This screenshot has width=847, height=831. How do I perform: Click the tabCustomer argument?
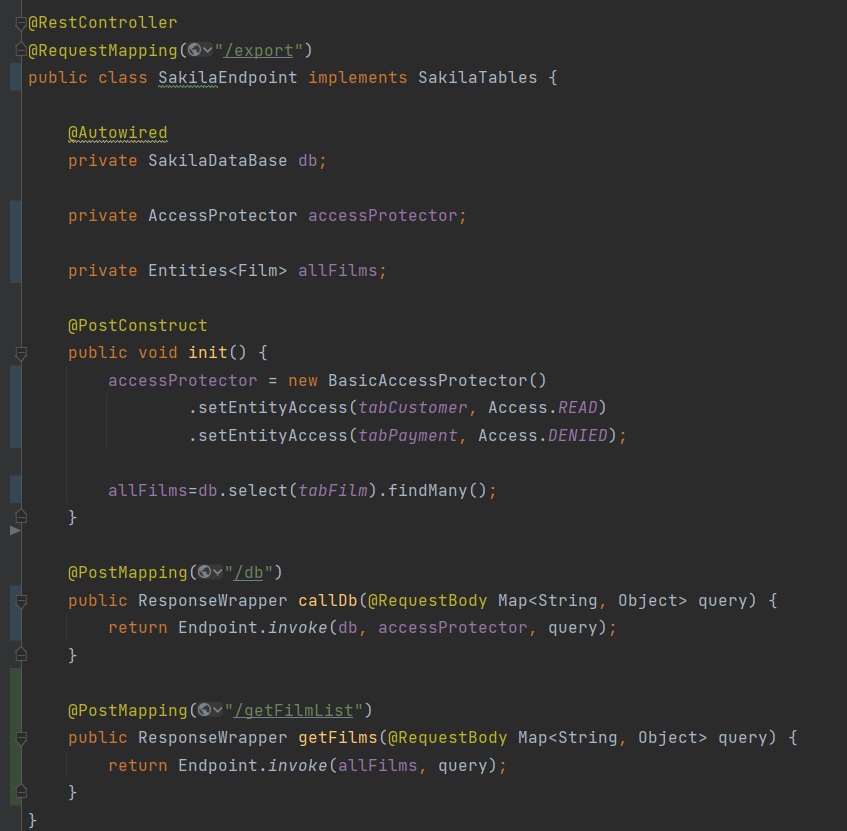413,407
